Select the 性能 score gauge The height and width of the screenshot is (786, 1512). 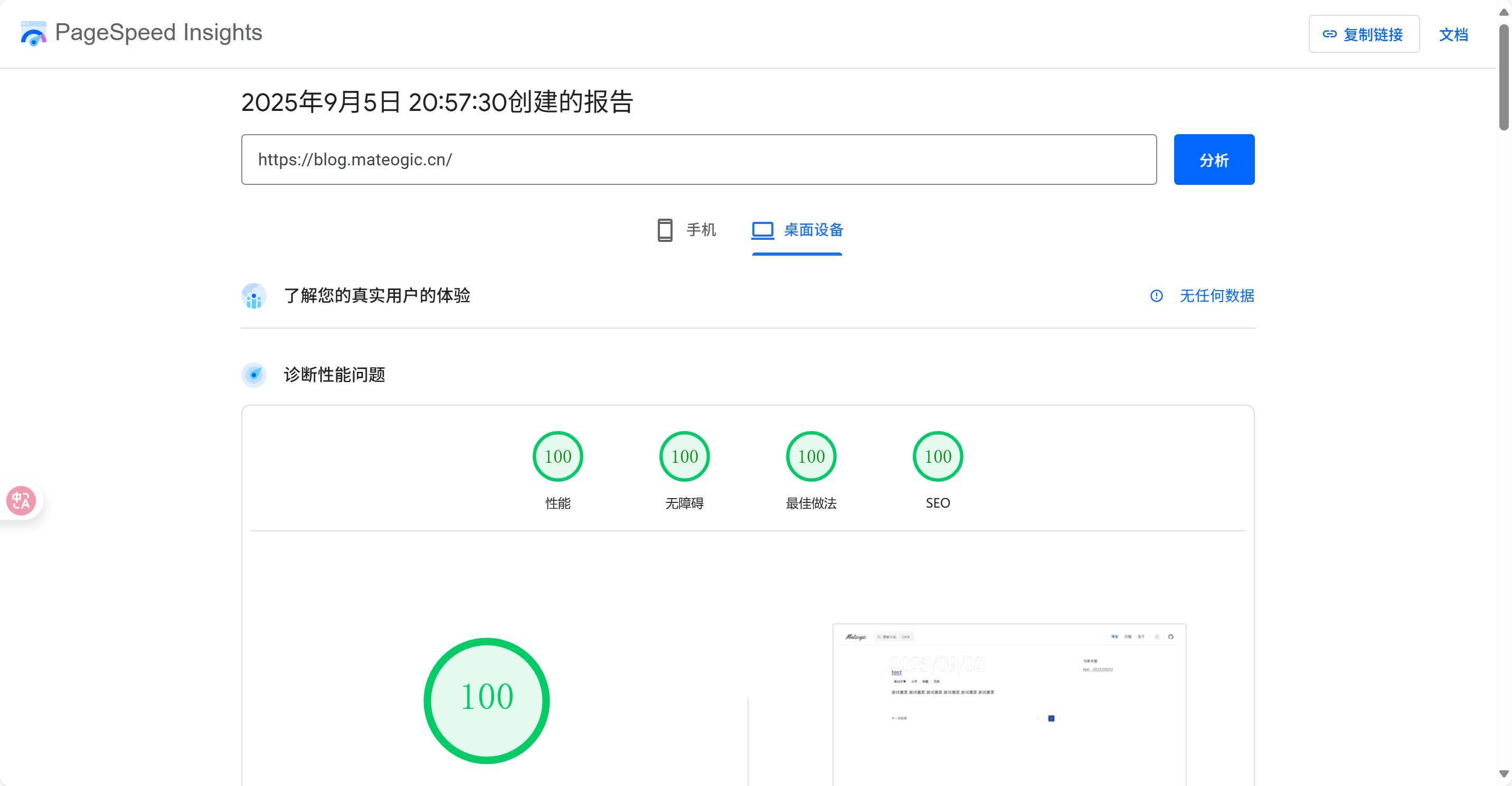[x=557, y=456]
